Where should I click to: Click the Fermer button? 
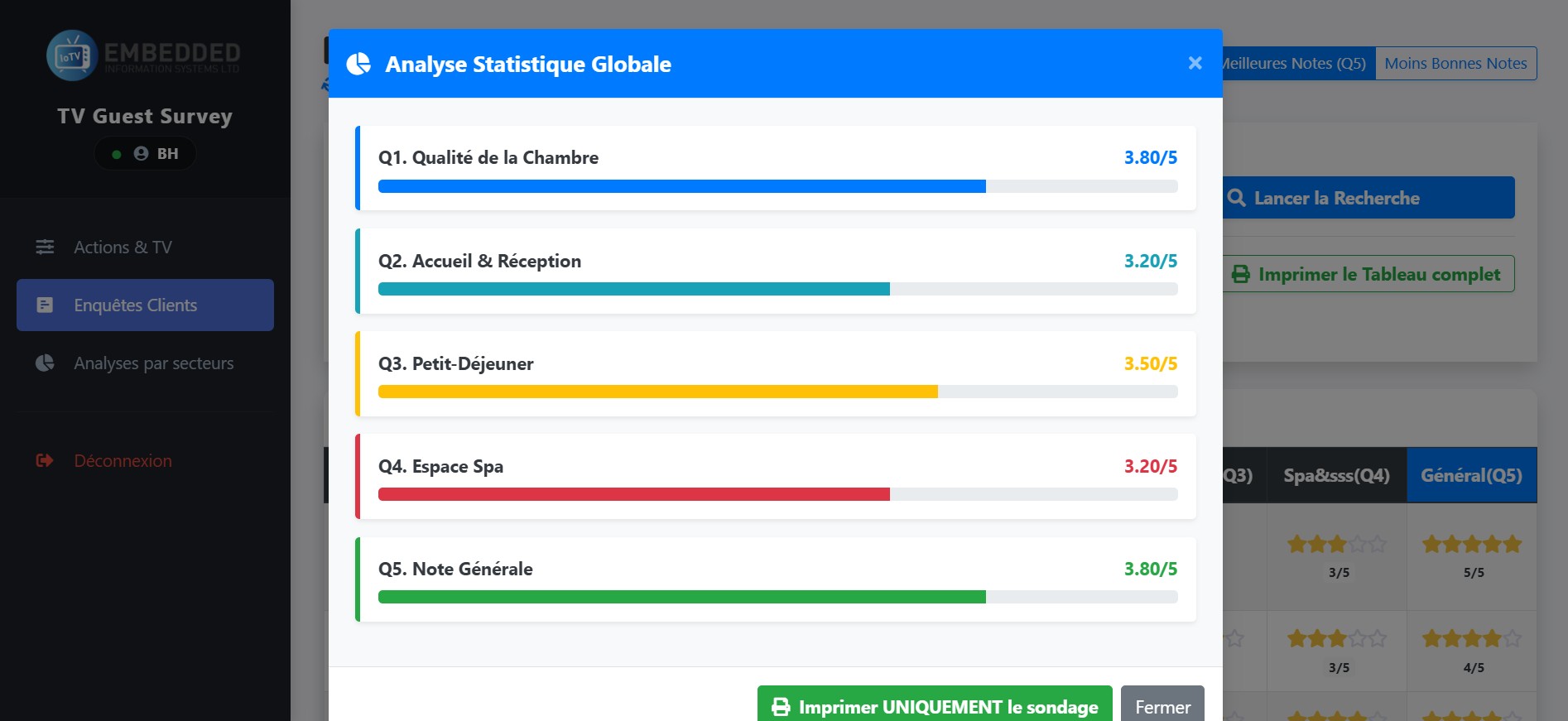pos(1162,706)
